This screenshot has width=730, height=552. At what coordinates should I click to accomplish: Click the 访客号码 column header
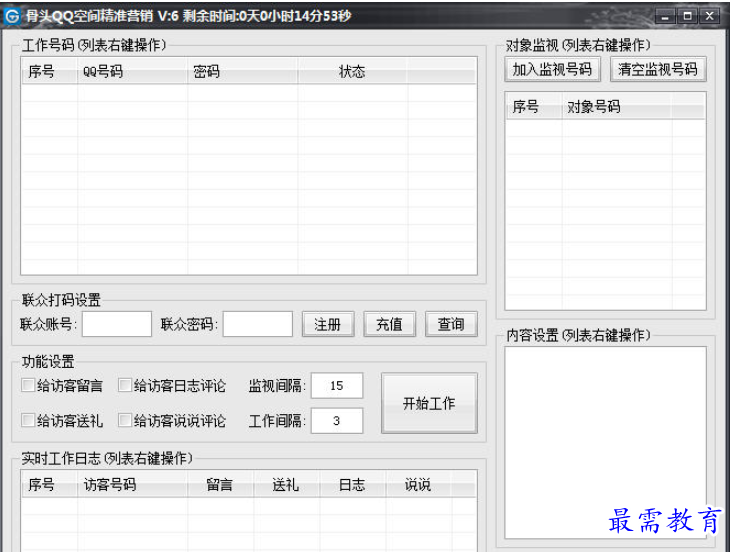(x=133, y=485)
